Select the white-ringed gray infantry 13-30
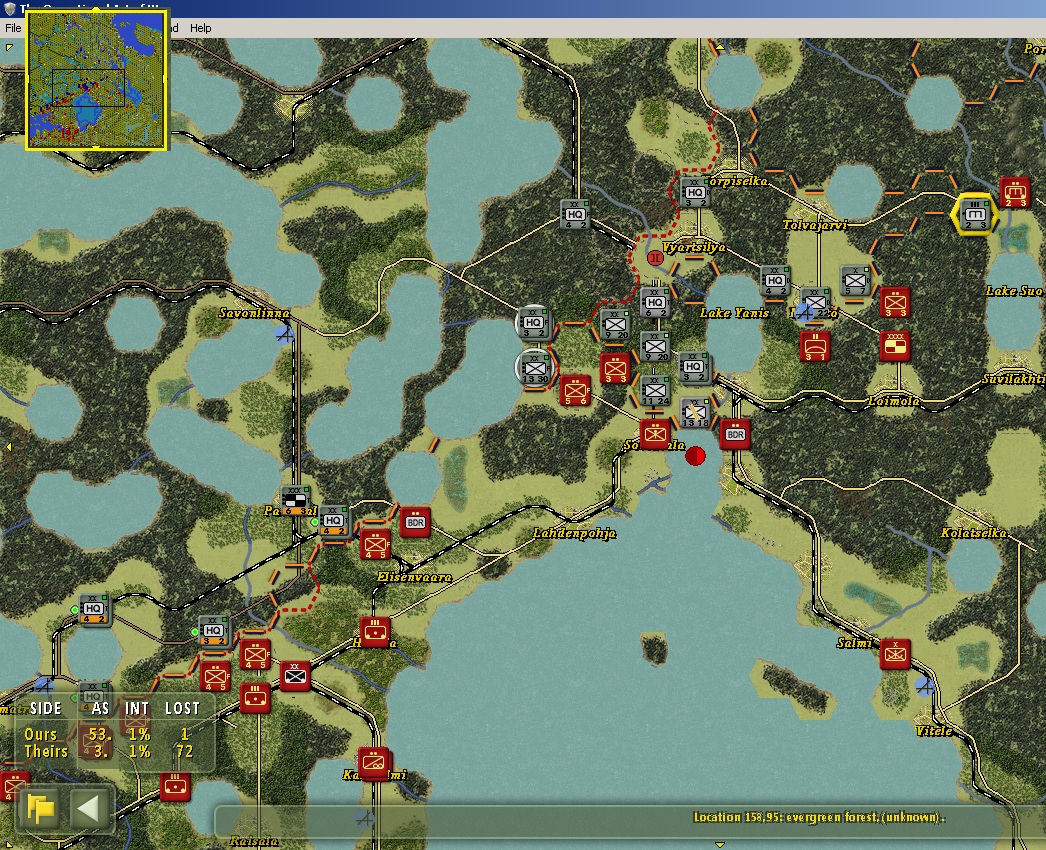Image resolution: width=1046 pixels, height=850 pixels. pyautogui.click(x=534, y=368)
